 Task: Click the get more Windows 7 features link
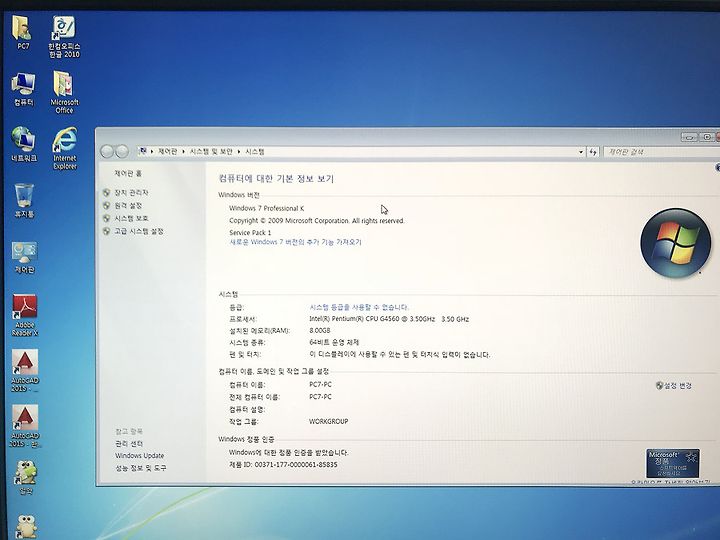[295, 242]
